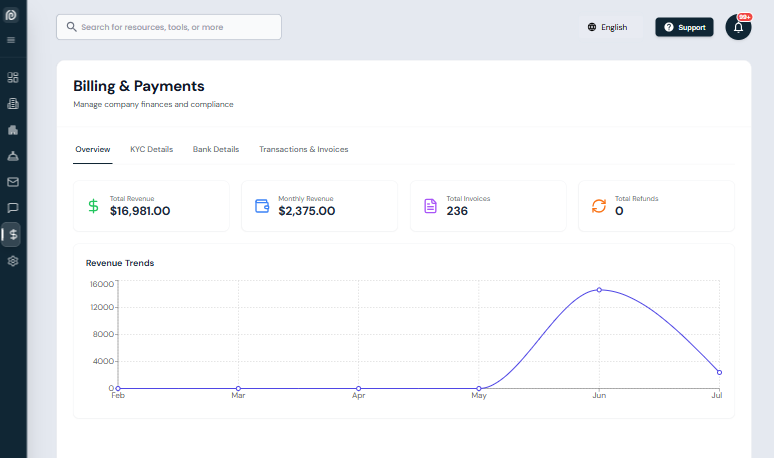
Task: Click the Support button
Action: tap(684, 27)
